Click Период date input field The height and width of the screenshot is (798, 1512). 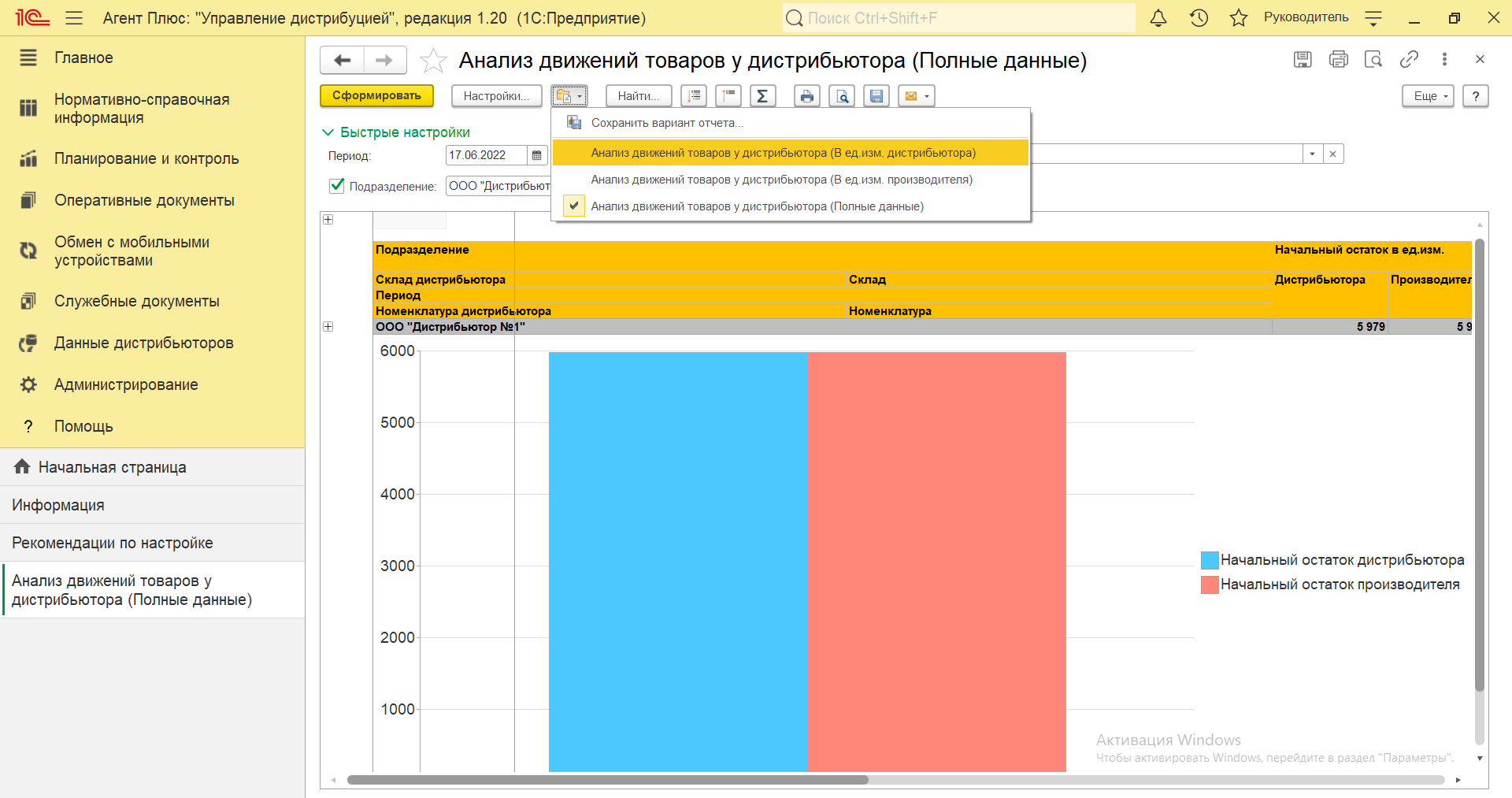click(x=487, y=155)
